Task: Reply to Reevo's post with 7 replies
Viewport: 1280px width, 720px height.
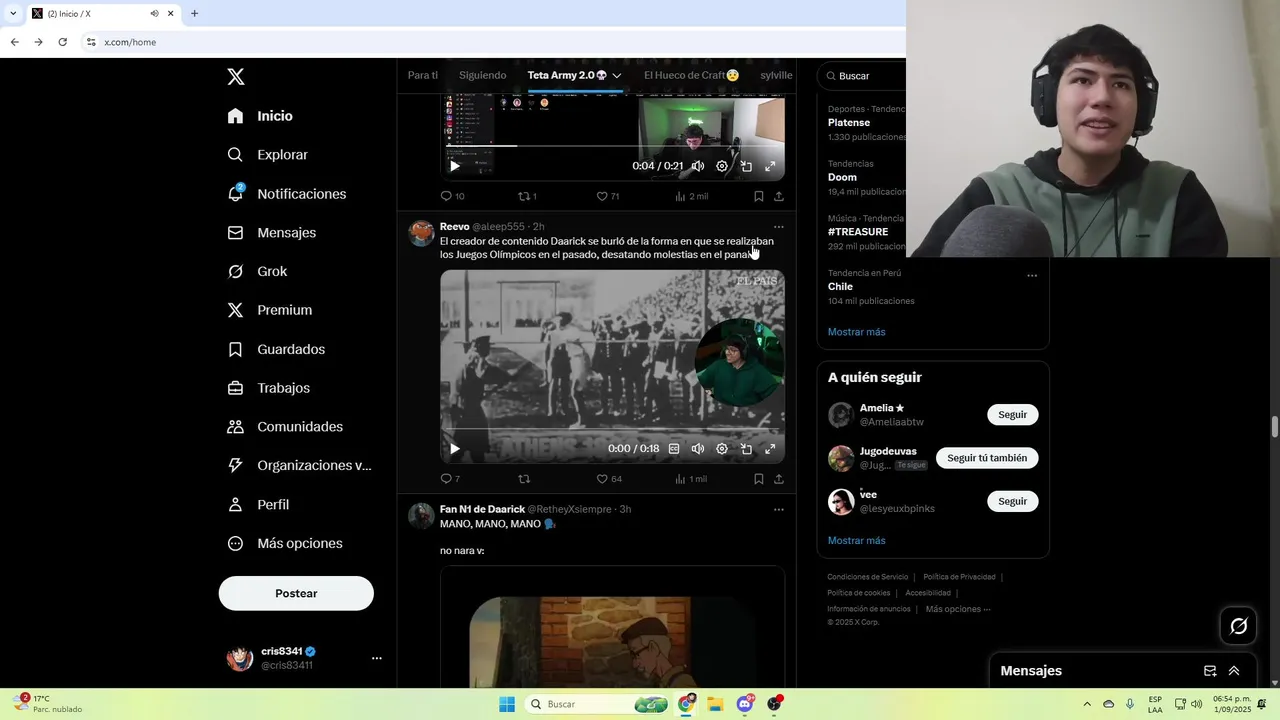Action: tap(450, 479)
